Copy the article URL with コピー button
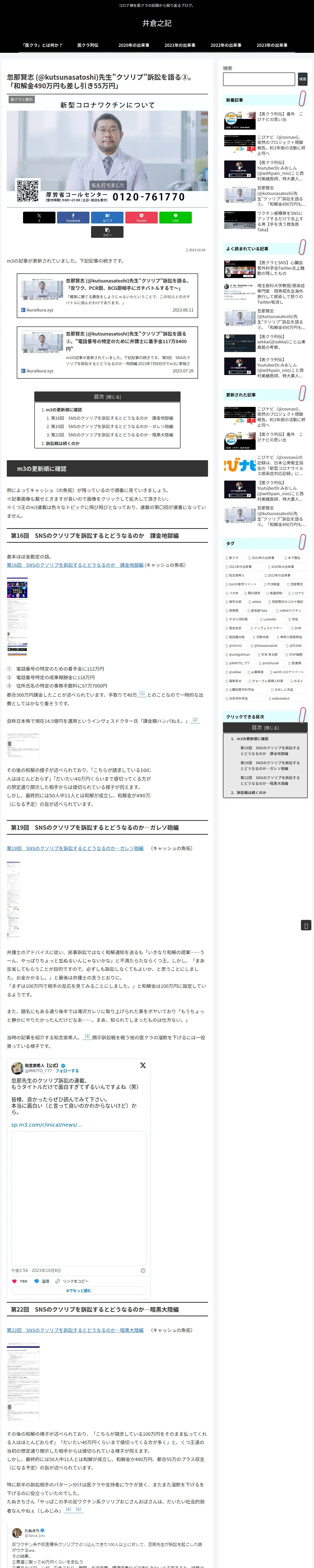The image size is (314, 1568). (107, 232)
